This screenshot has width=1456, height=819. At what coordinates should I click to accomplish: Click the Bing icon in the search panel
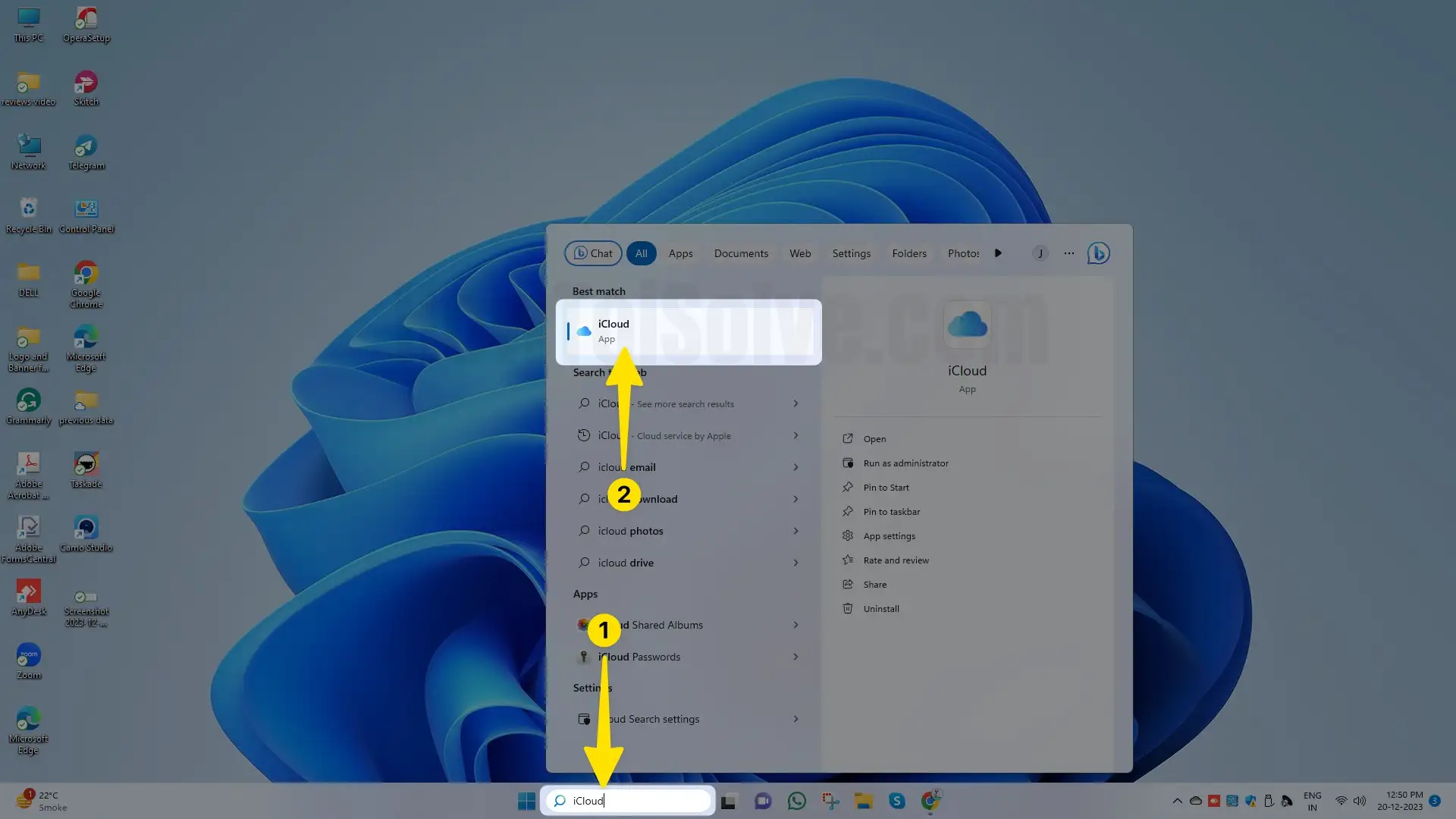click(1097, 253)
